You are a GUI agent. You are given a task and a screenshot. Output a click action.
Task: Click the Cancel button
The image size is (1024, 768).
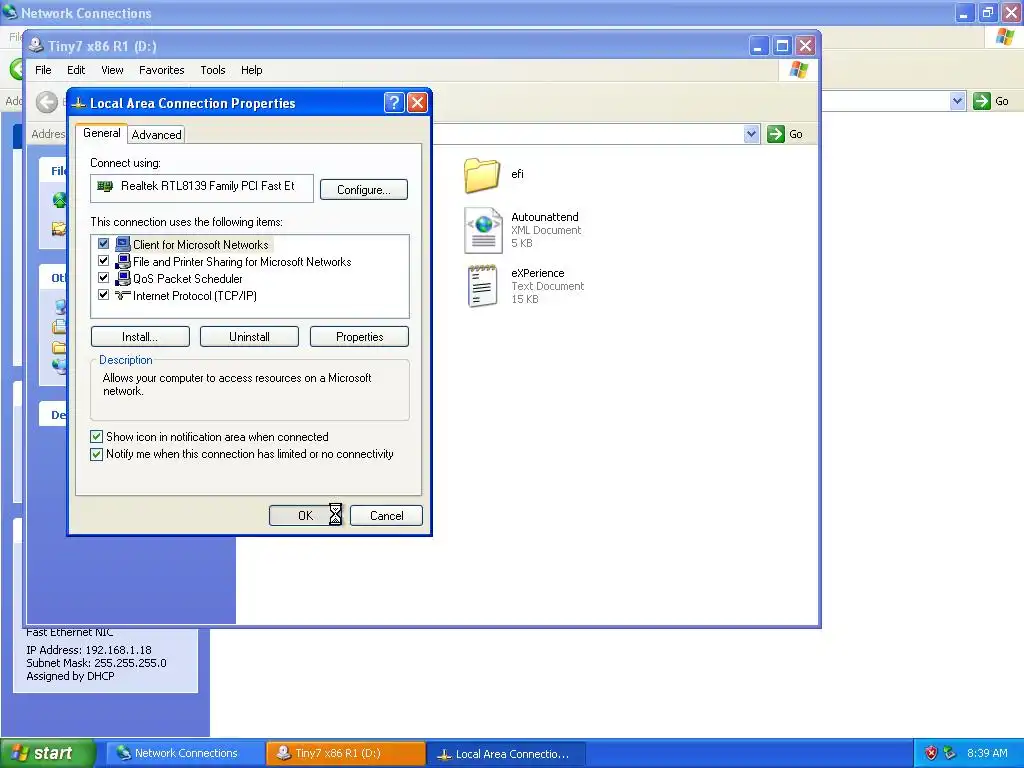point(387,515)
